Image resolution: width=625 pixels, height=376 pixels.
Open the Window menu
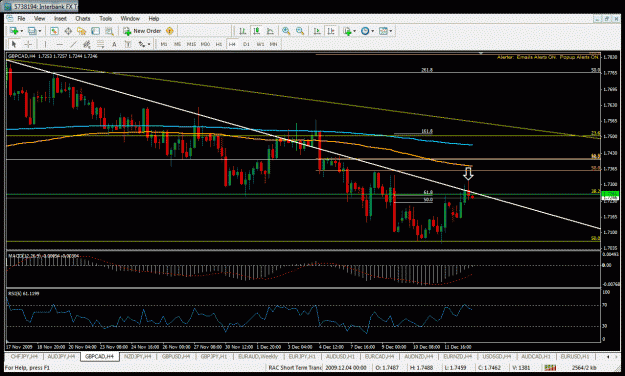point(130,18)
